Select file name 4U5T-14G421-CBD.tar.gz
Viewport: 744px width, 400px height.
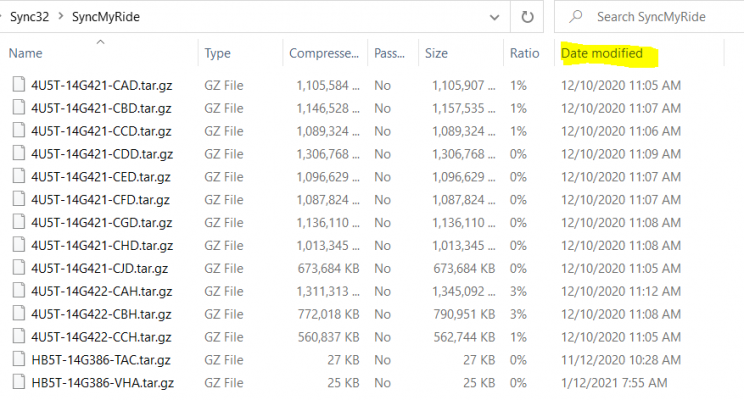(102, 109)
